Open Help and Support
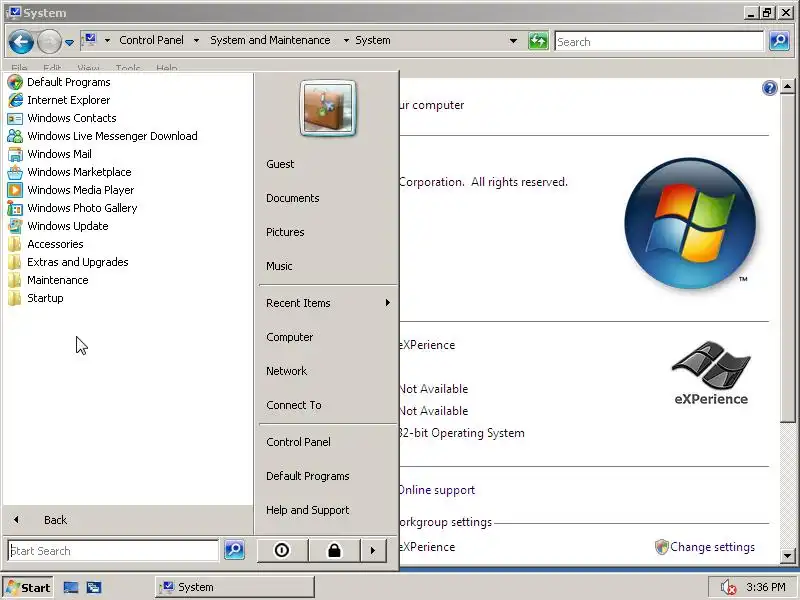This screenshot has height=600, width=800. [x=308, y=510]
